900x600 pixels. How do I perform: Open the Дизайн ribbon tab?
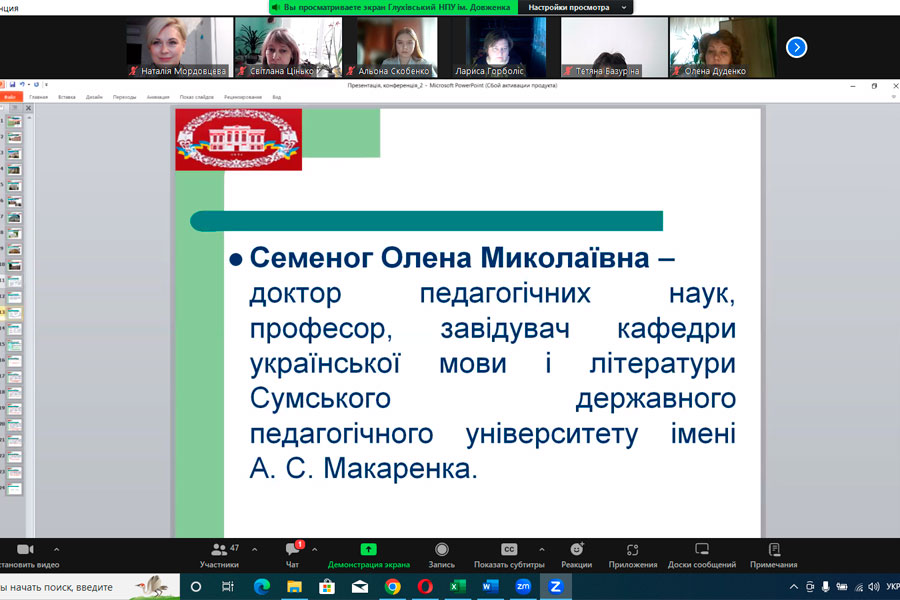click(x=94, y=97)
